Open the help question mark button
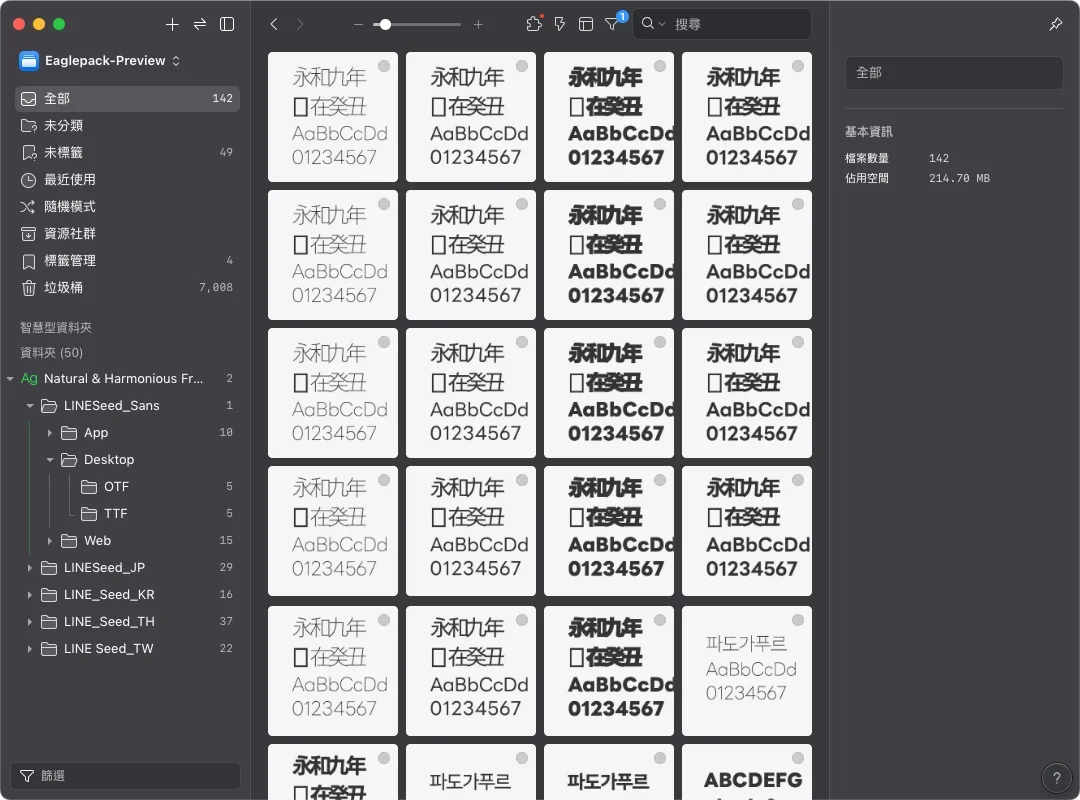The width and height of the screenshot is (1080, 800). (1055, 777)
